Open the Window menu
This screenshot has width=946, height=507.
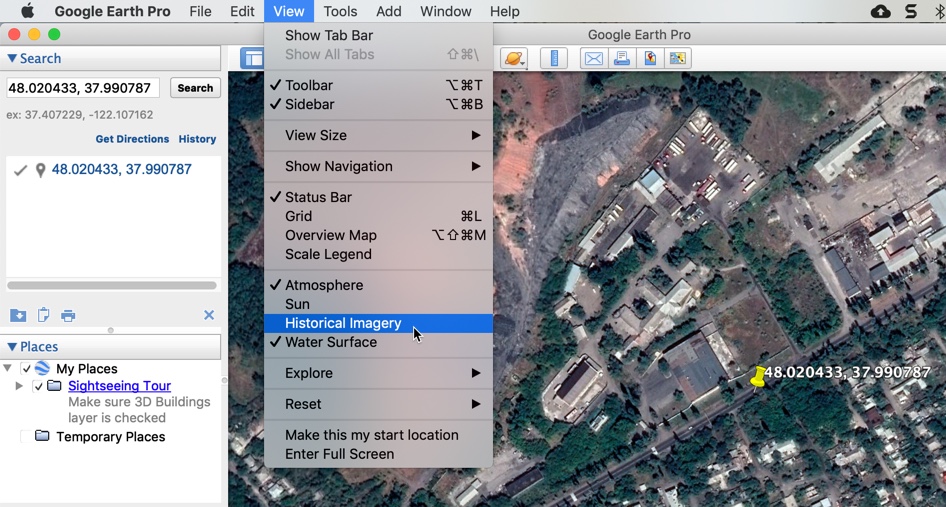click(446, 11)
